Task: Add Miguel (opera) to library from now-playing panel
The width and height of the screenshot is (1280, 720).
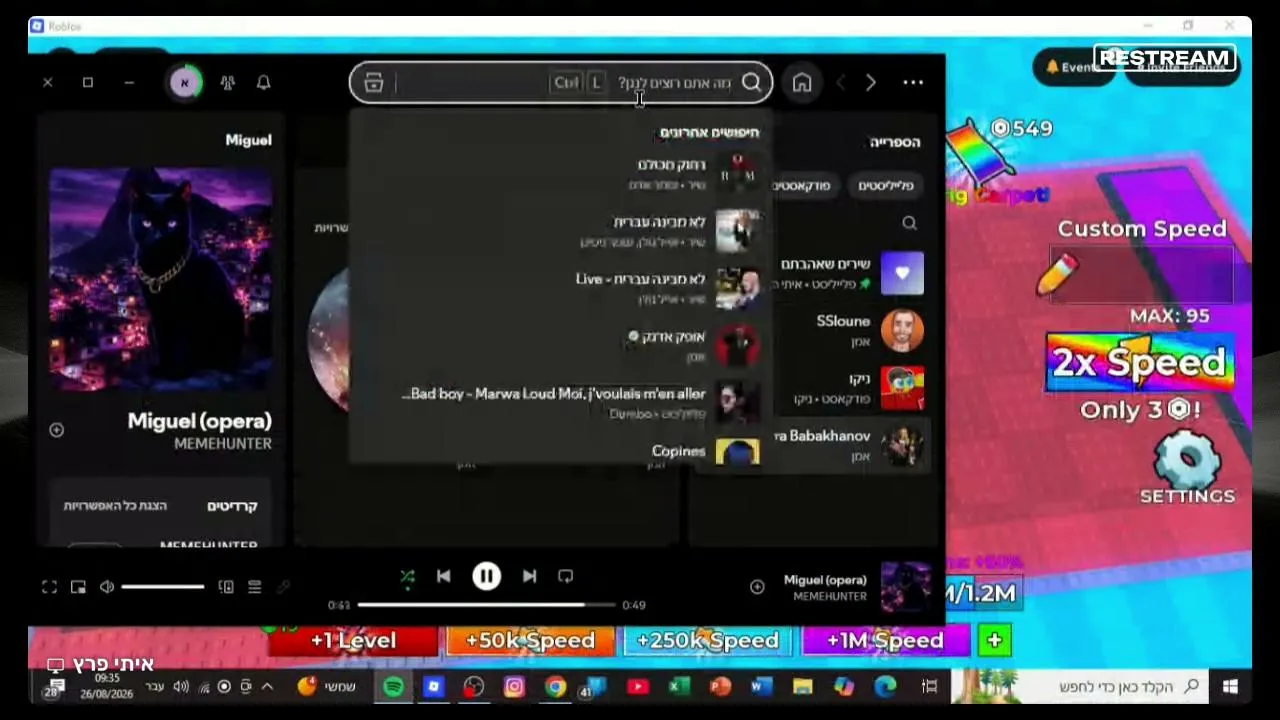Action: click(57, 430)
